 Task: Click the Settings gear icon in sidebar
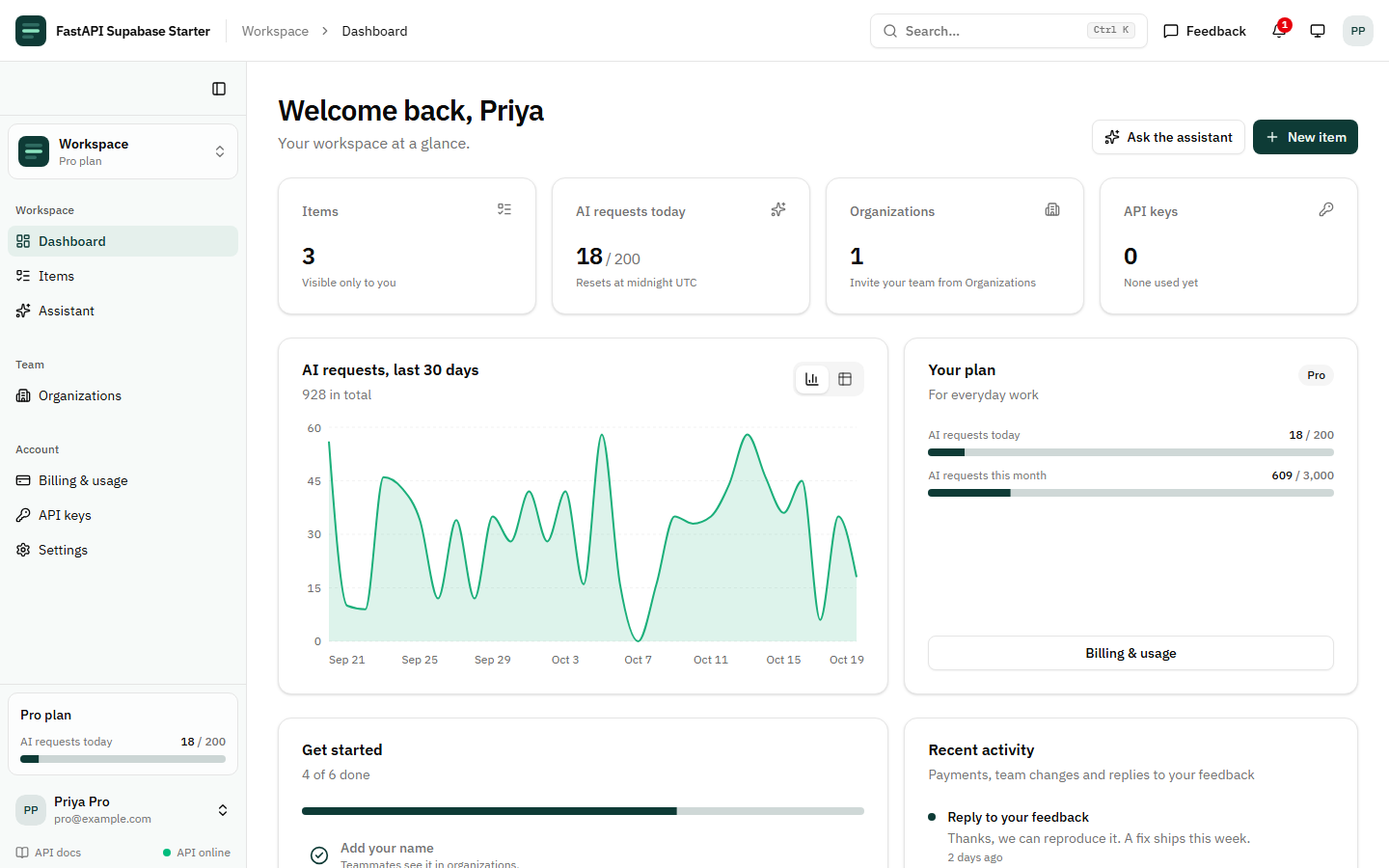[x=23, y=550]
